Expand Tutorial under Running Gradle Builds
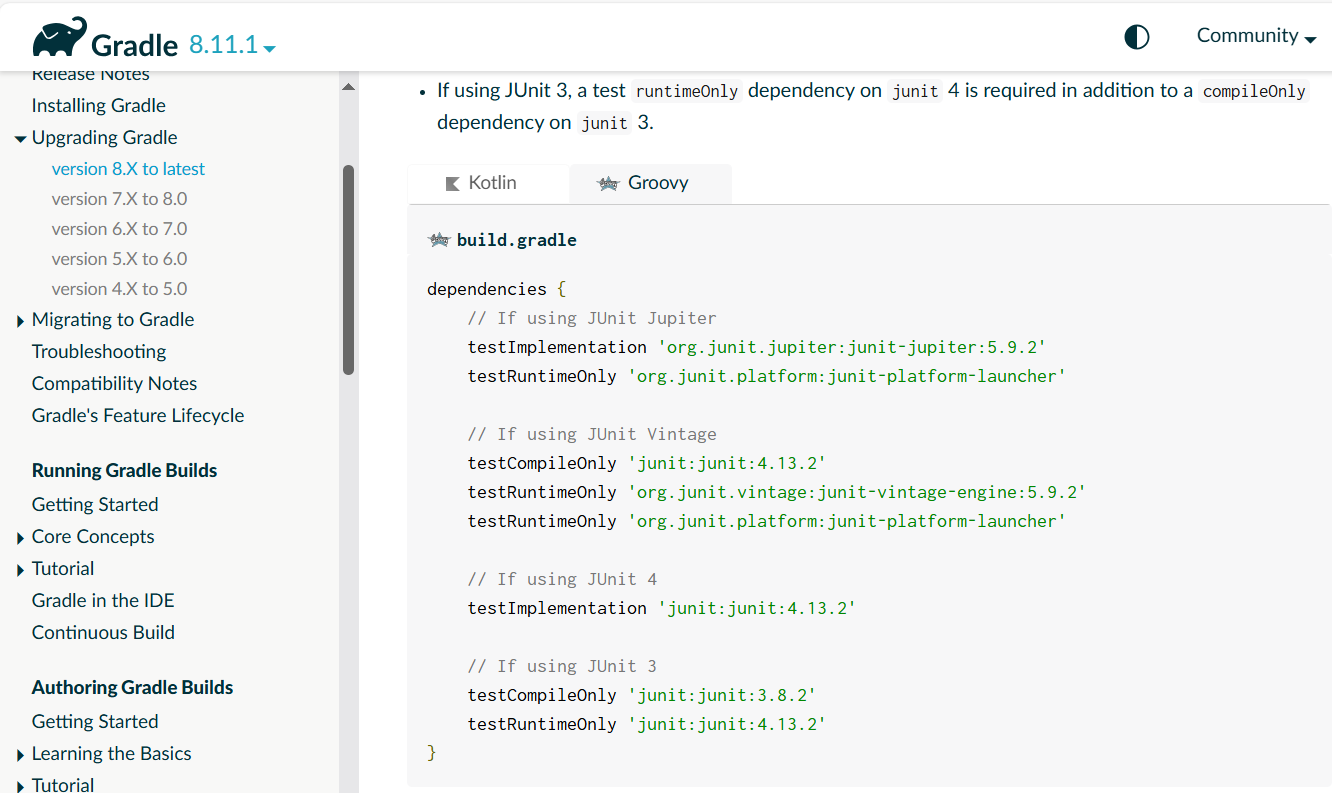1332x793 pixels. click(x=20, y=570)
